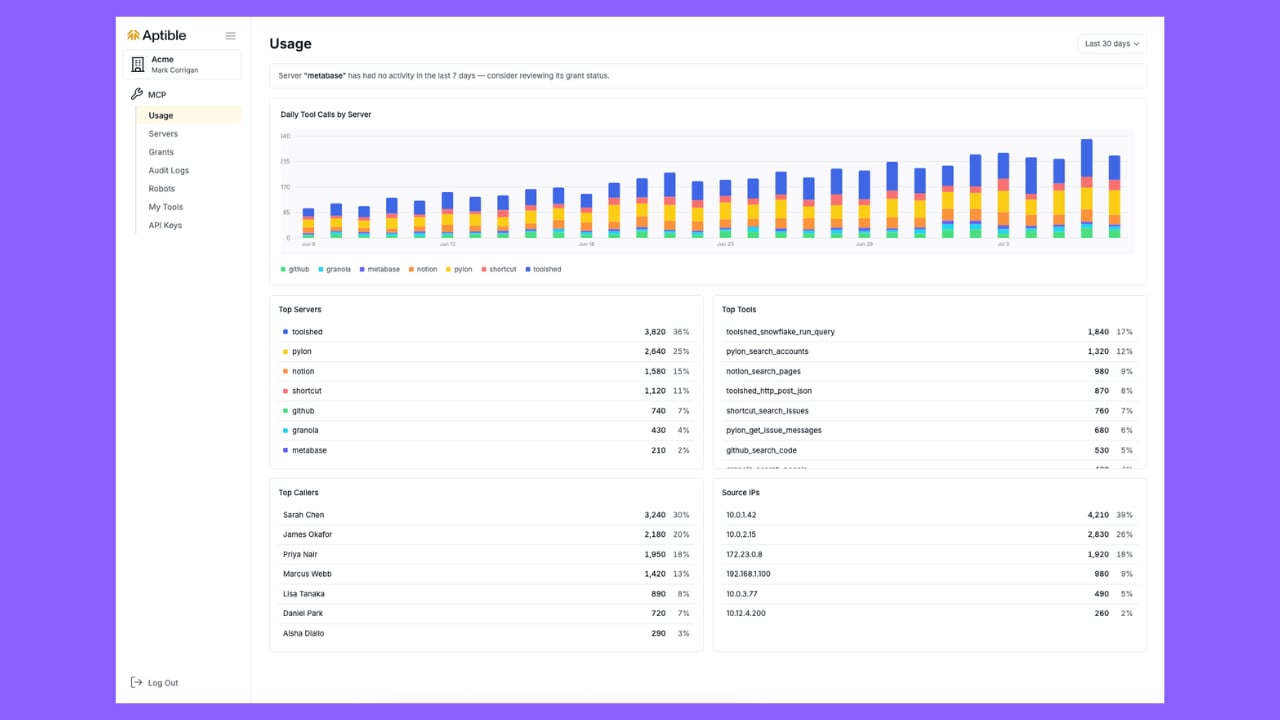Select granola row in Top Servers

coord(486,430)
